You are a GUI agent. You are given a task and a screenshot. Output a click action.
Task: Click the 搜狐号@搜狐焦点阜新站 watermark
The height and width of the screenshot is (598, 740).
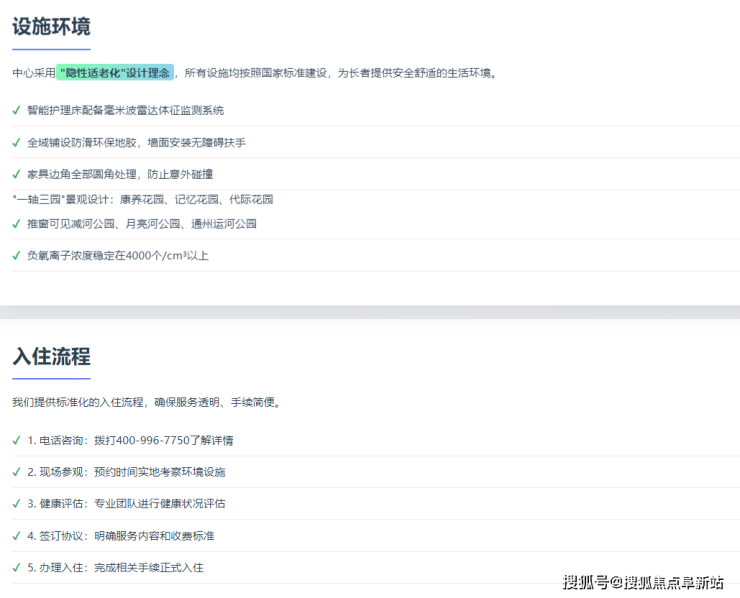coord(643,582)
